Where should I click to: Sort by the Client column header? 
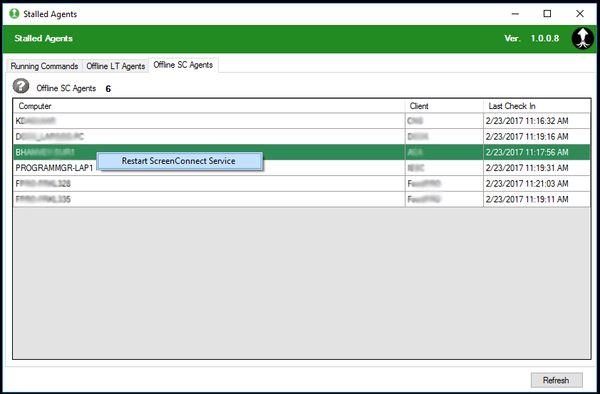click(x=444, y=106)
